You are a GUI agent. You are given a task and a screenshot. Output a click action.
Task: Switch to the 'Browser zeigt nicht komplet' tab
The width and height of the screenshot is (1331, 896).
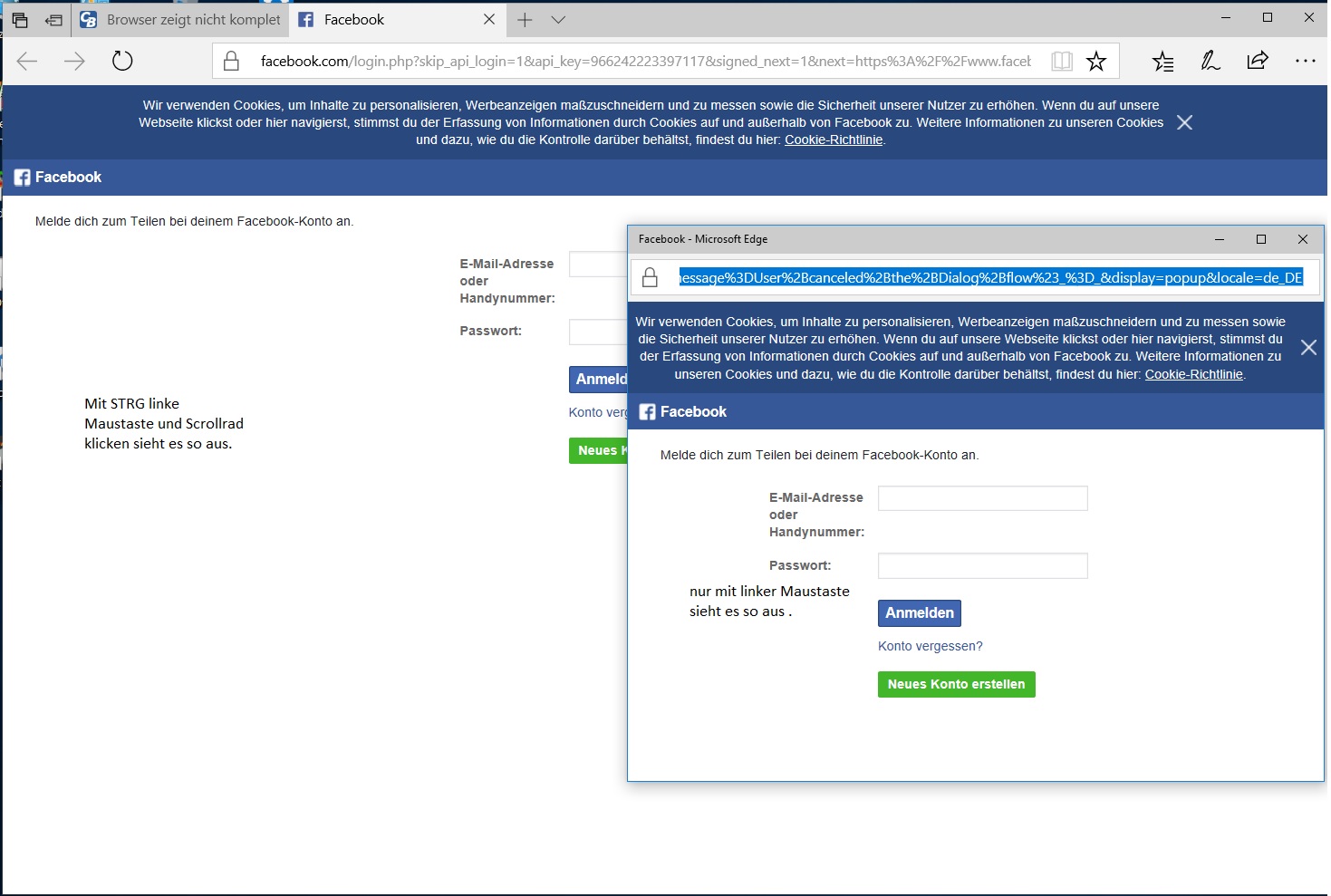coord(182,19)
